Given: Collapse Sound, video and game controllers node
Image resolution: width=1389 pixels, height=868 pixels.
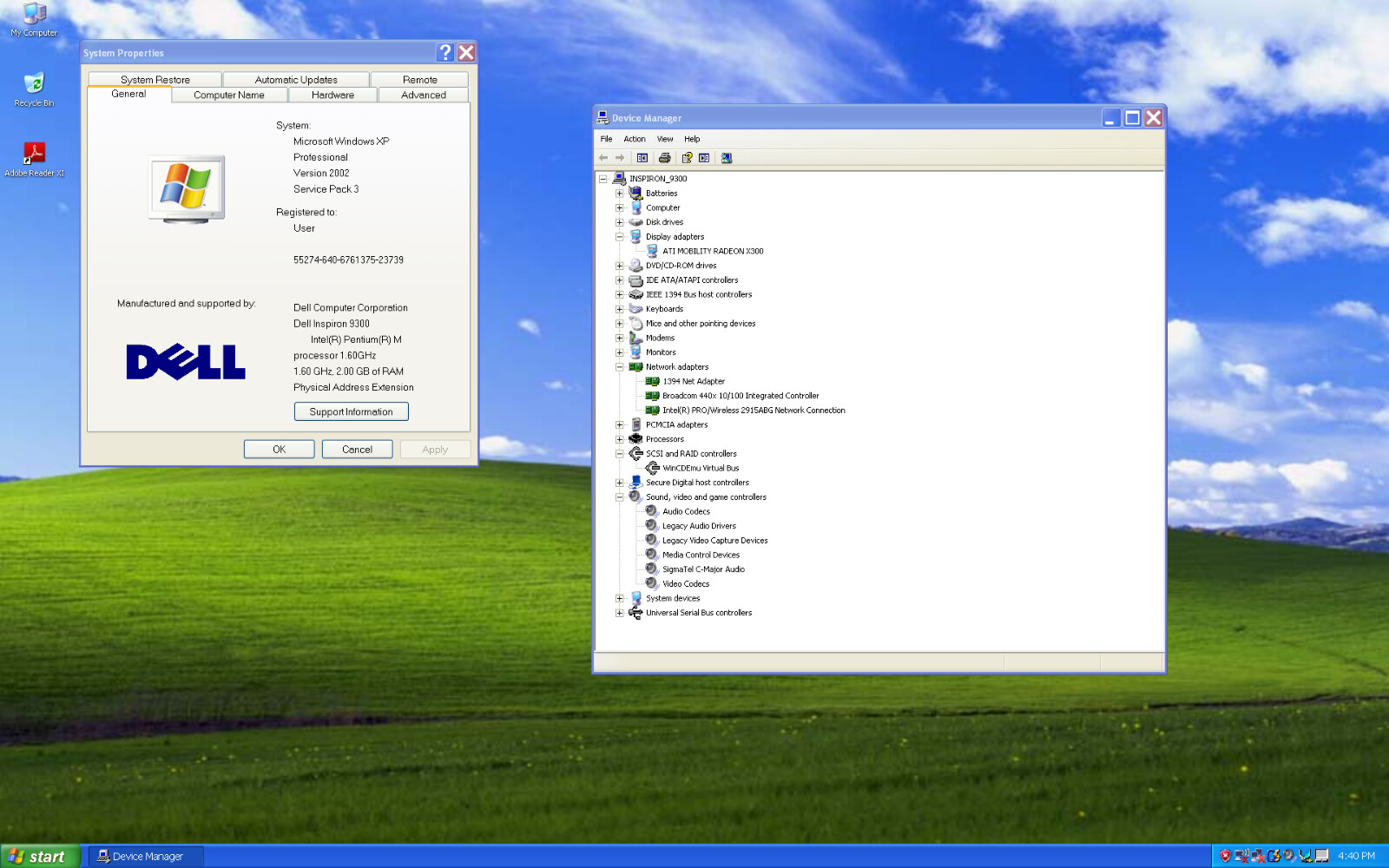Looking at the screenshot, I should coord(620,497).
